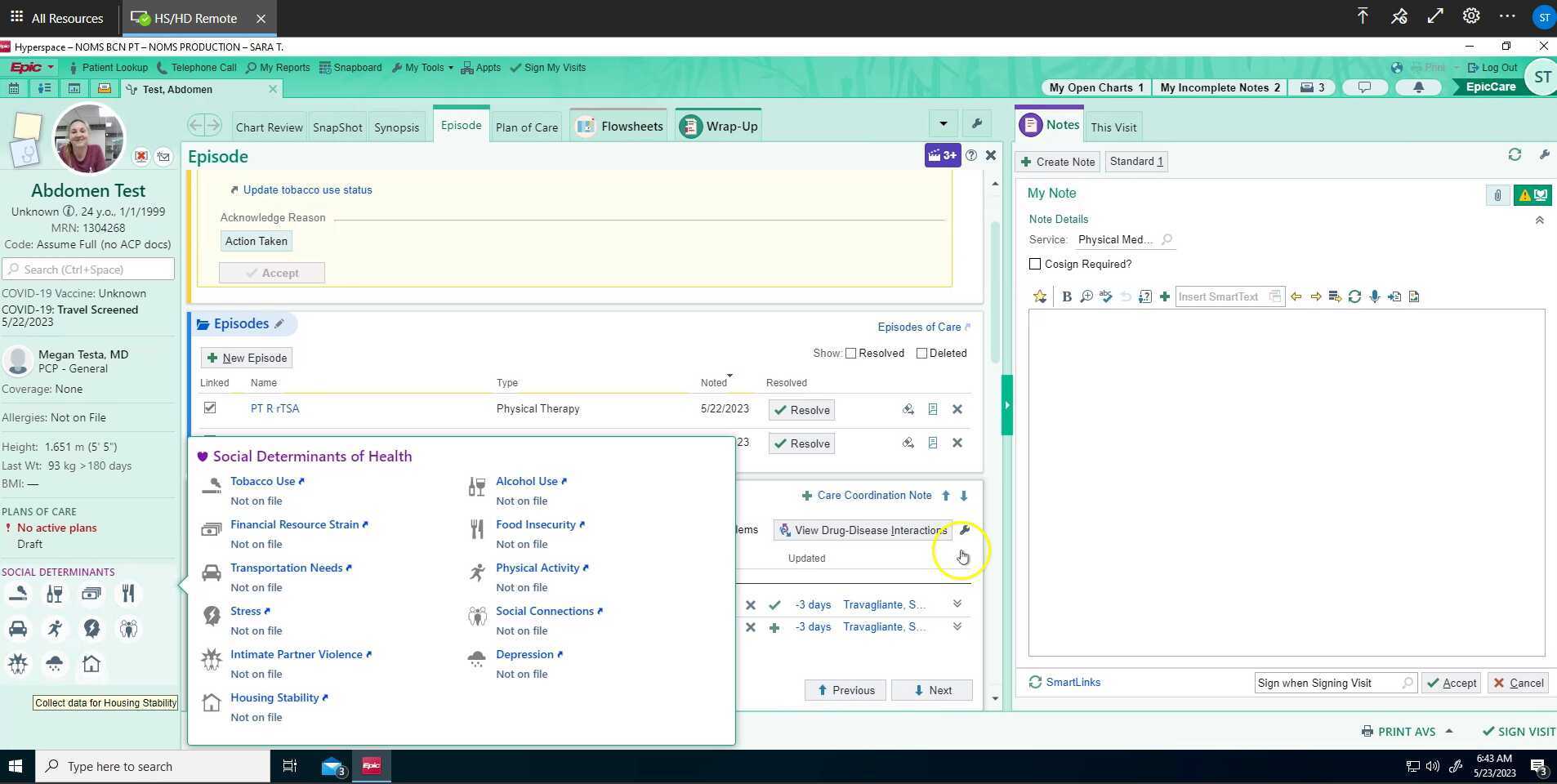The width and height of the screenshot is (1557, 784).
Task: Check the Resolved show filter
Action: [x=850, y=354]
